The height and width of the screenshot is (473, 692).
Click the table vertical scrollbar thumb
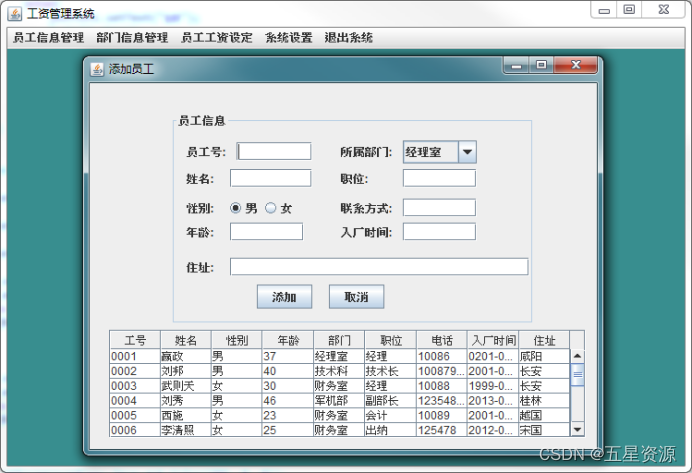577,374
